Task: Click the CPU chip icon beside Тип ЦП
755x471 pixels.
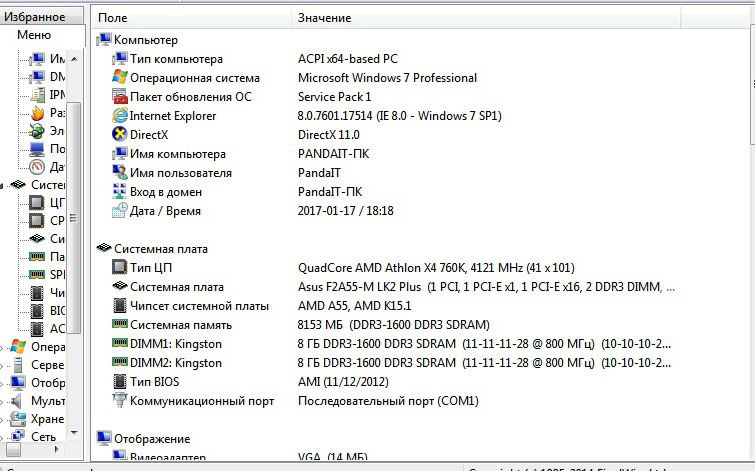Action: (x=119, y=267)
